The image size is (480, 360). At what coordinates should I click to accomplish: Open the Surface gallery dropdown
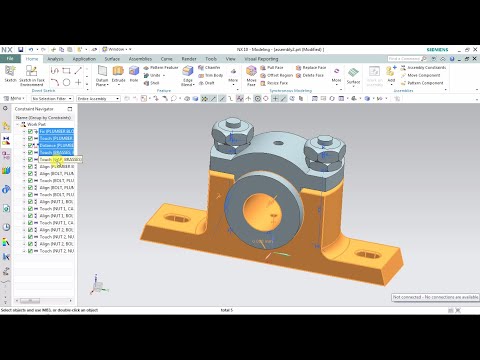[x=353, y=76]
